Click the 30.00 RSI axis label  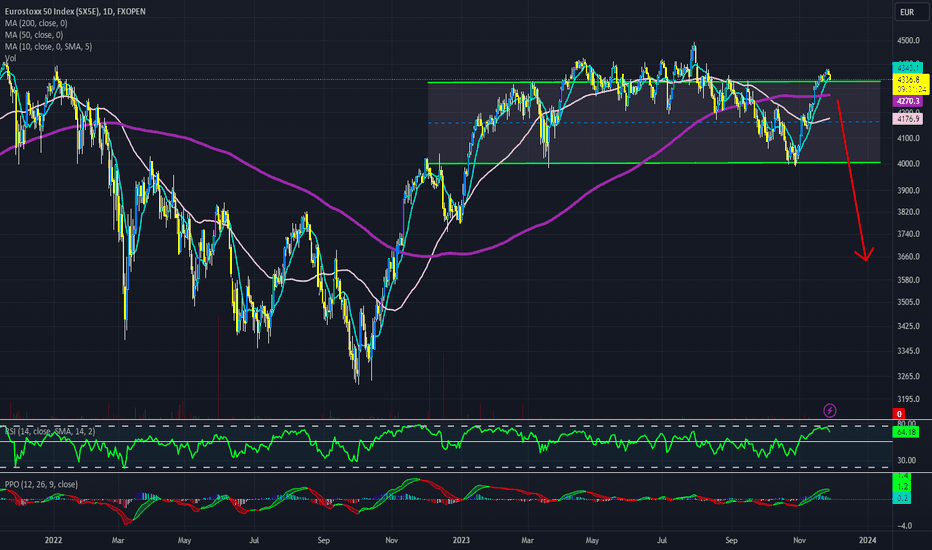click(906, 460)
